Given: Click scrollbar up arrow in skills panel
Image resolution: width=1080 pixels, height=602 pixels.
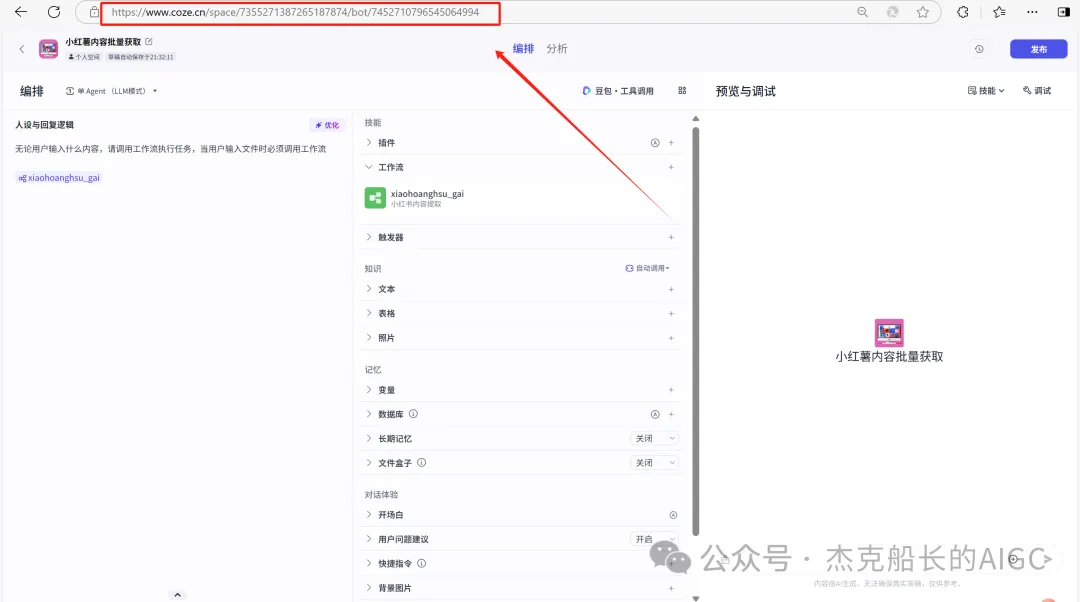Looking at the screenshot, I should pyautogui.click(x=696, y=119).
